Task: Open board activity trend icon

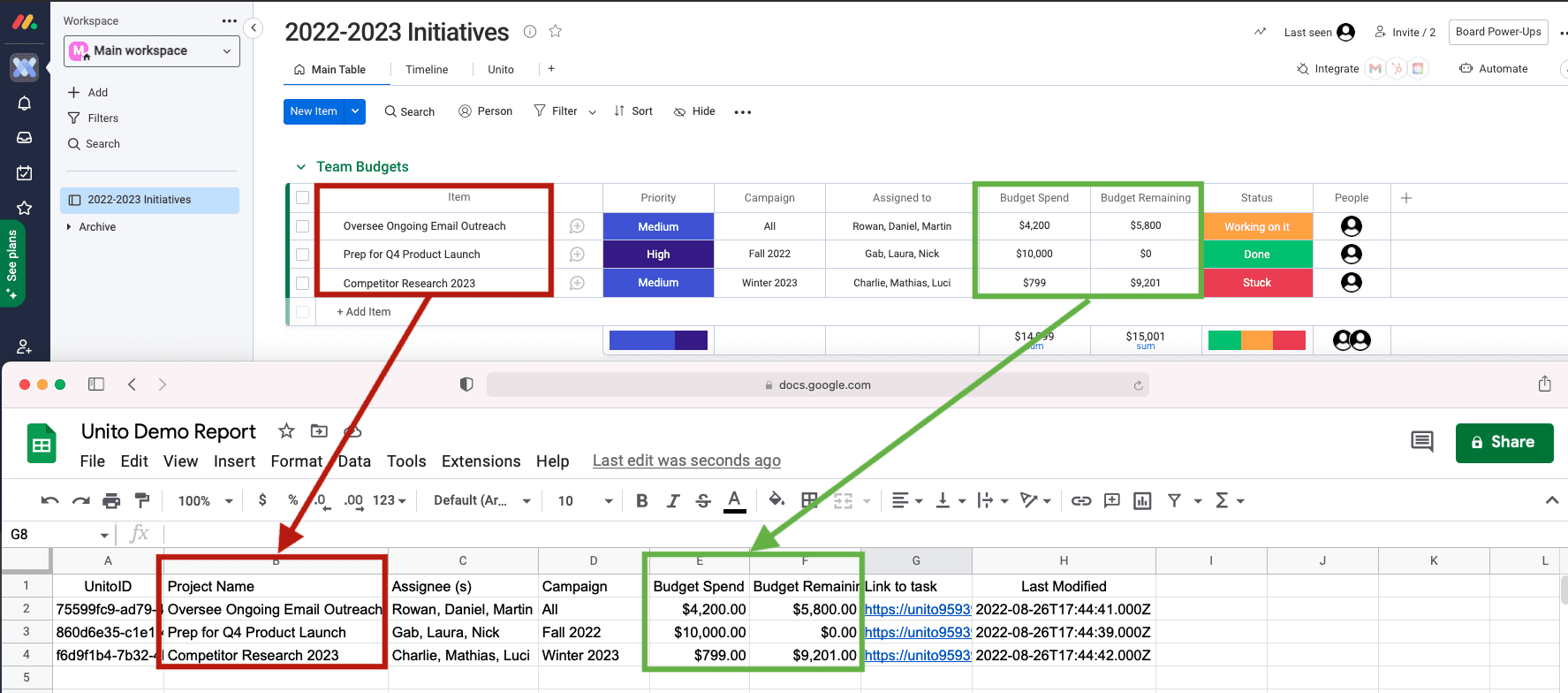Action: point(1260,32)
